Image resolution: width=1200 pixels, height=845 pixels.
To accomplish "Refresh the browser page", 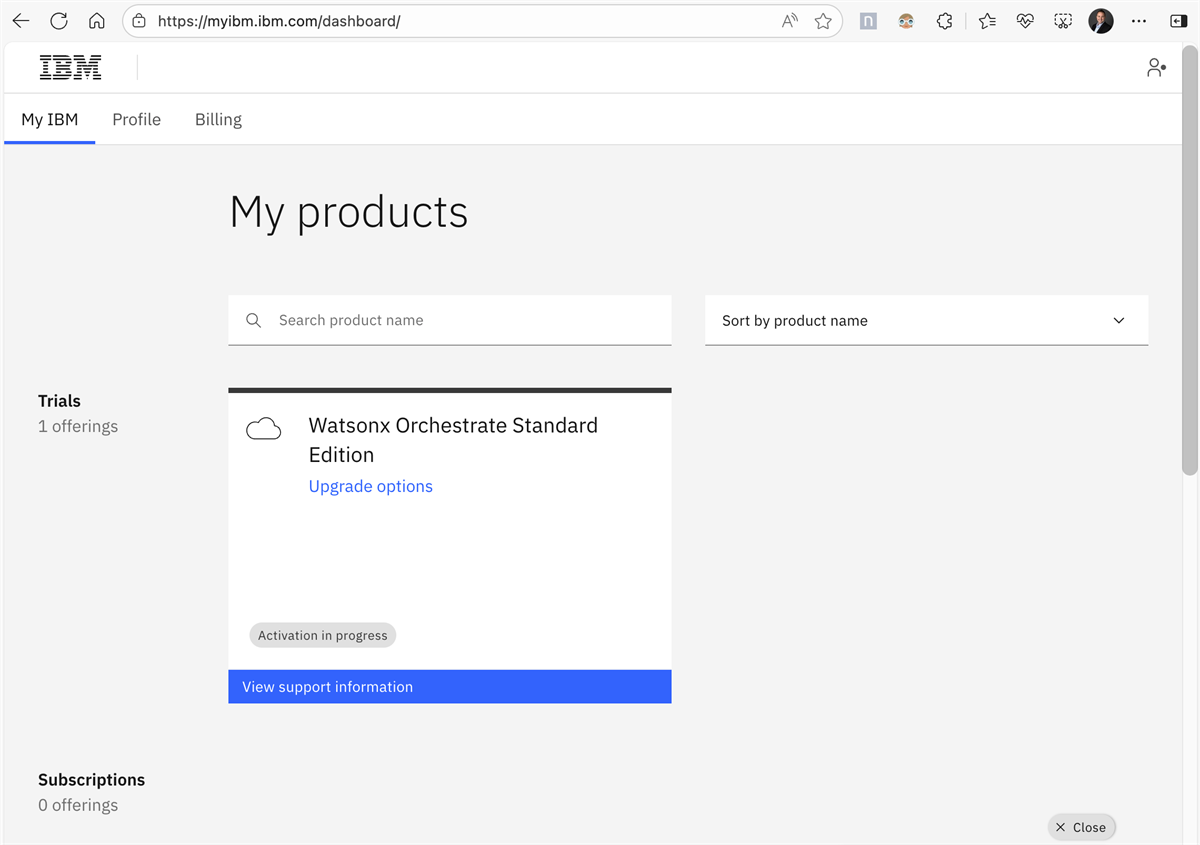I will 59,21.
